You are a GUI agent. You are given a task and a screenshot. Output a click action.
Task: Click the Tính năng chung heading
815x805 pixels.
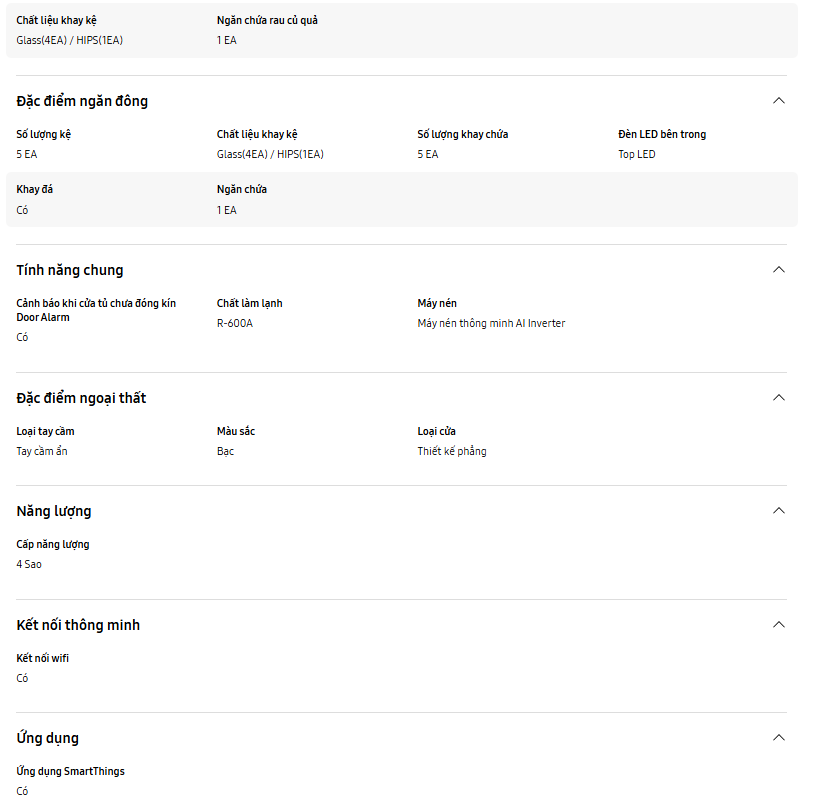(70, 270)
